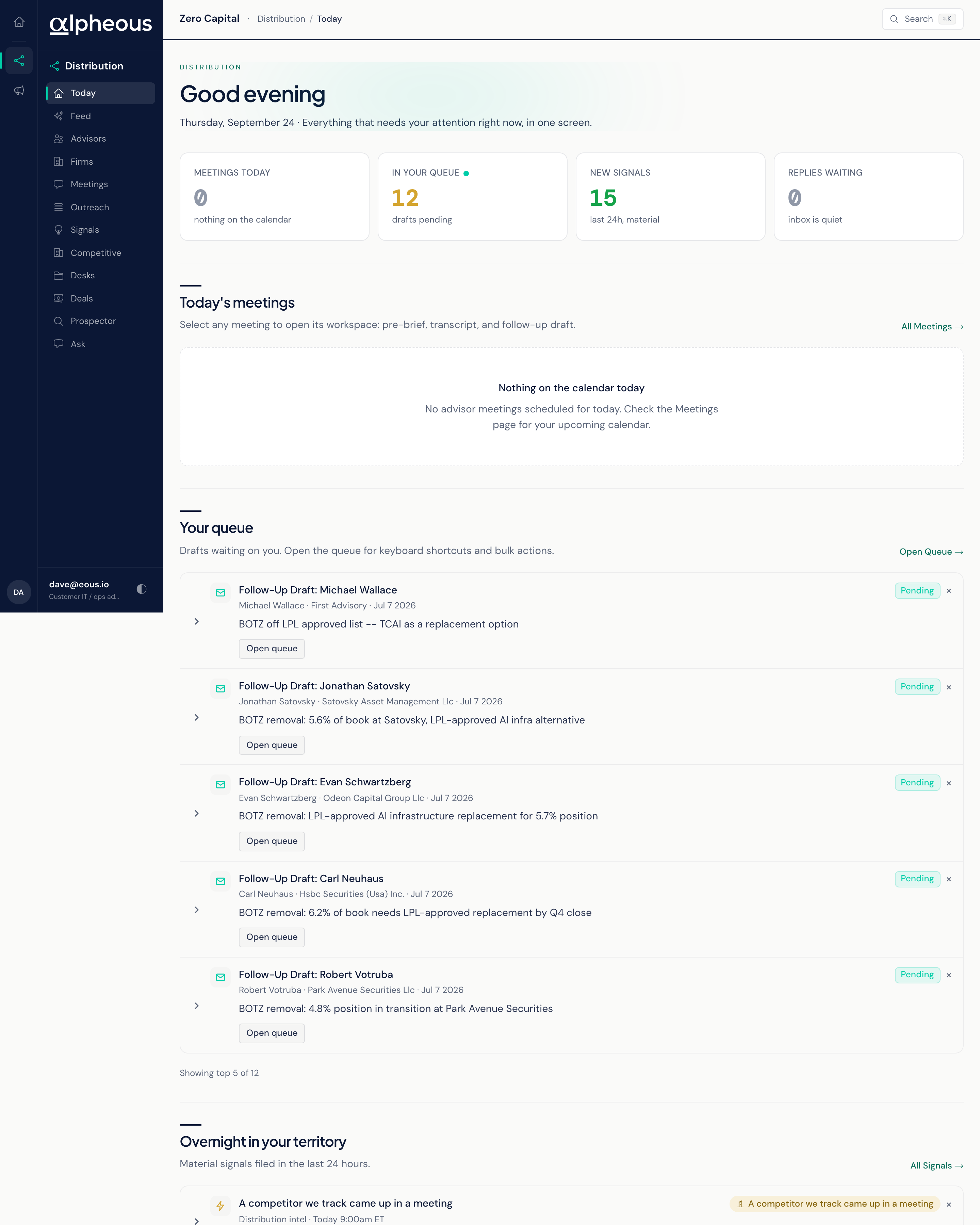Expand Evan Schwartzberg draft row
The width and height of the screenshot is (980, 1225).
pos(197,814)
